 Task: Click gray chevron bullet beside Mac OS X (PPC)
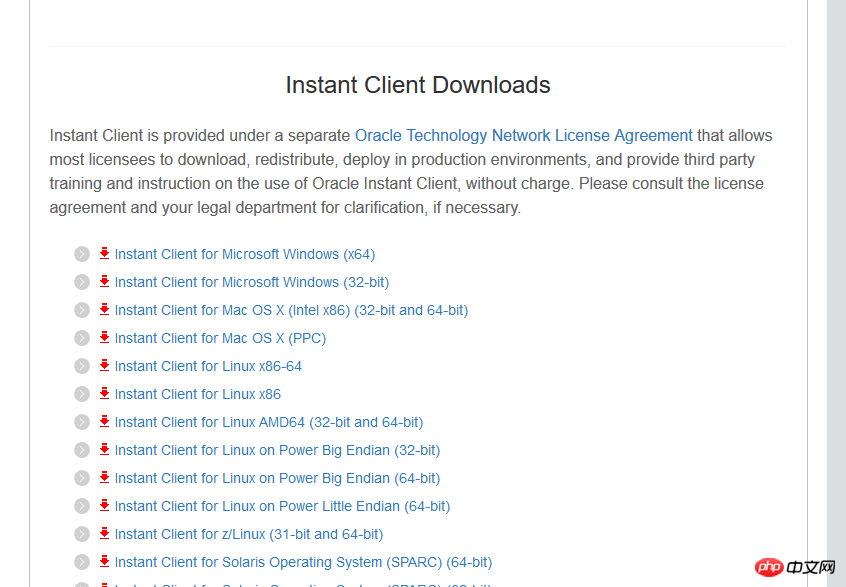[x=82, y=338]
